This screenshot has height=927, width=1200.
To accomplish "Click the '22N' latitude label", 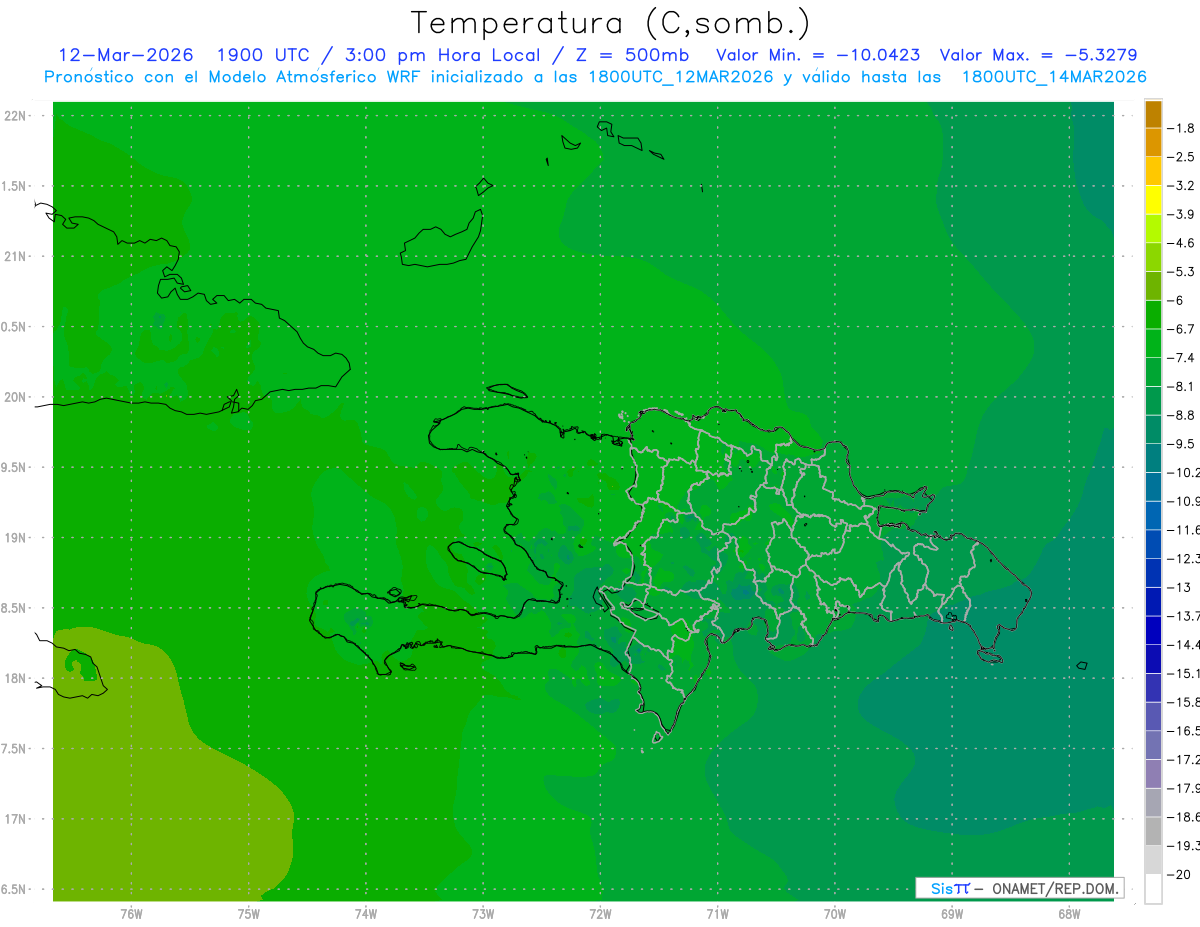I will (x=14, y=116).
